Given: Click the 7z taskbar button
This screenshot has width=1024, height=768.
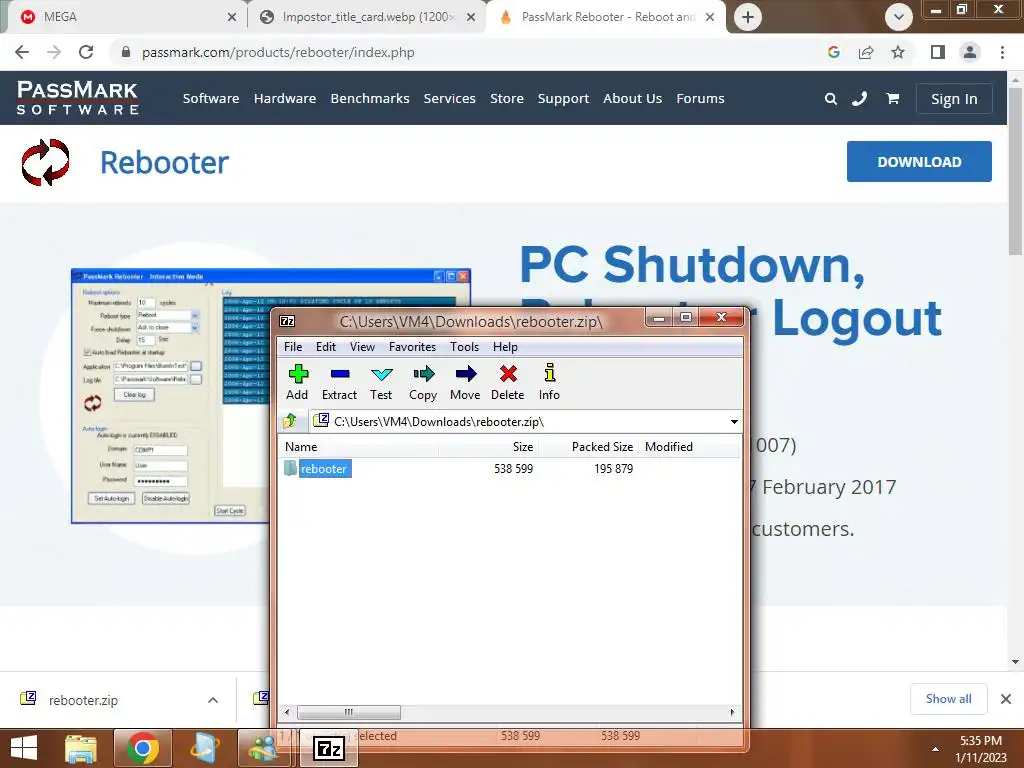Looking at the screenshot, I should (x=329, y=748).
